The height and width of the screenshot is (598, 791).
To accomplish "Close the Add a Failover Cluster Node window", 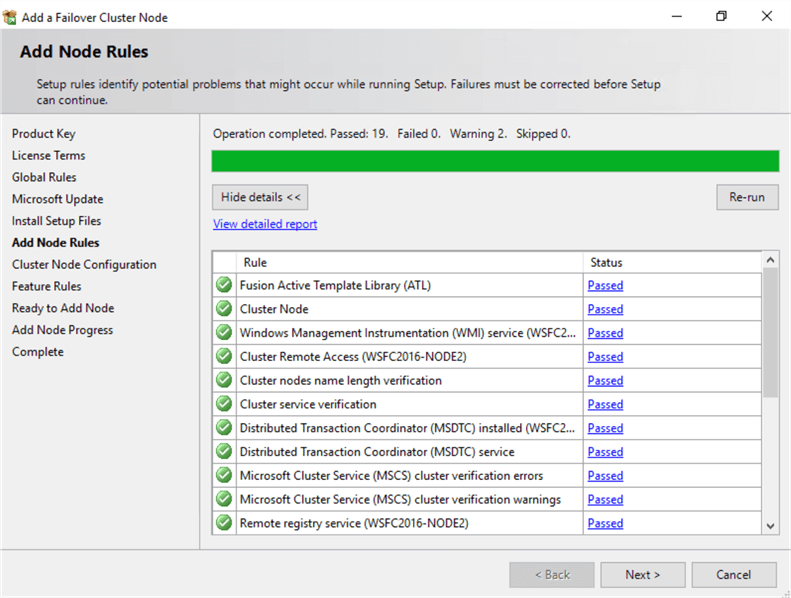I will (767, 17).
